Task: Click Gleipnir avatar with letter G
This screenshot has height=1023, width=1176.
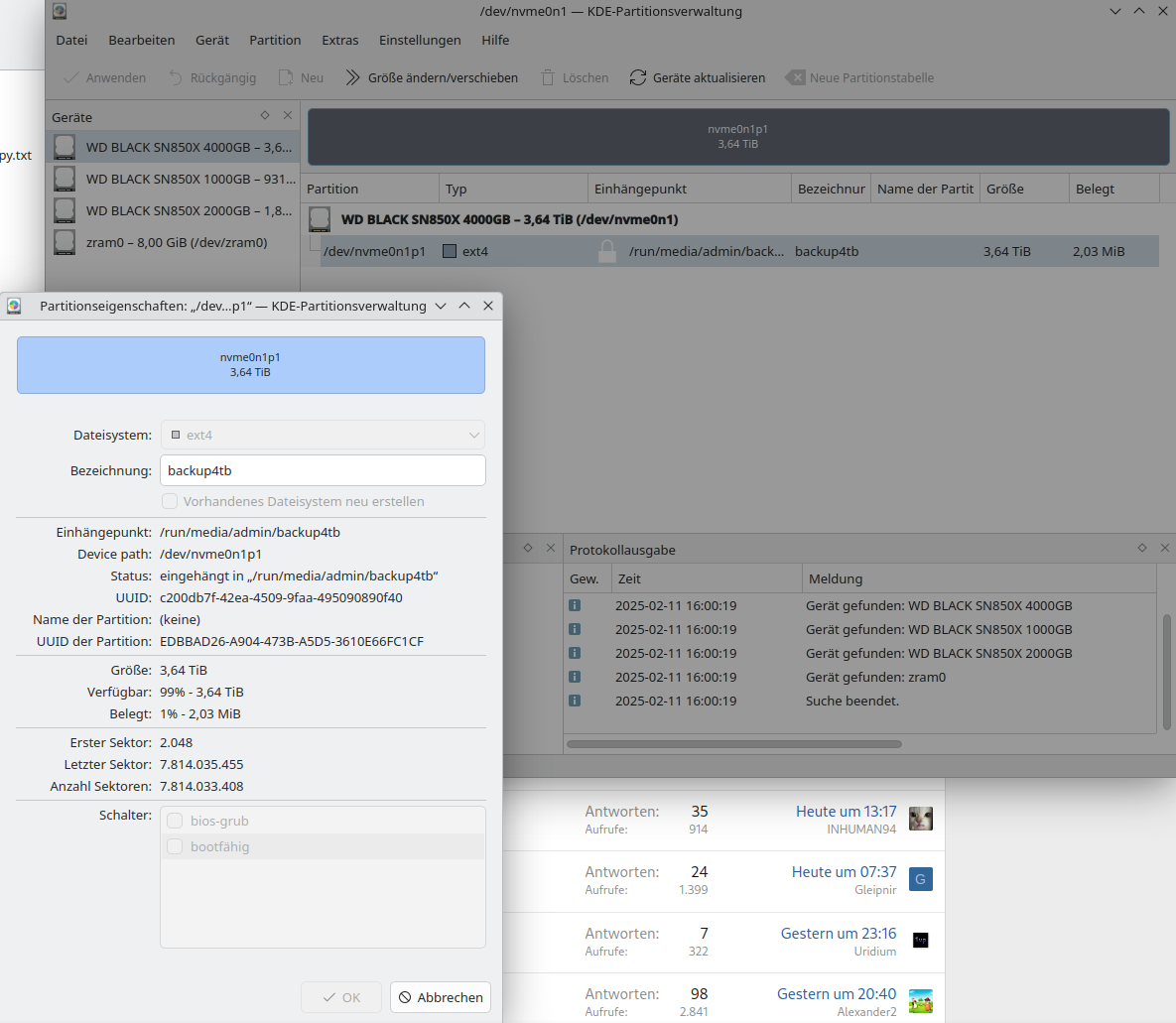Action: click(x=921, y=879)
